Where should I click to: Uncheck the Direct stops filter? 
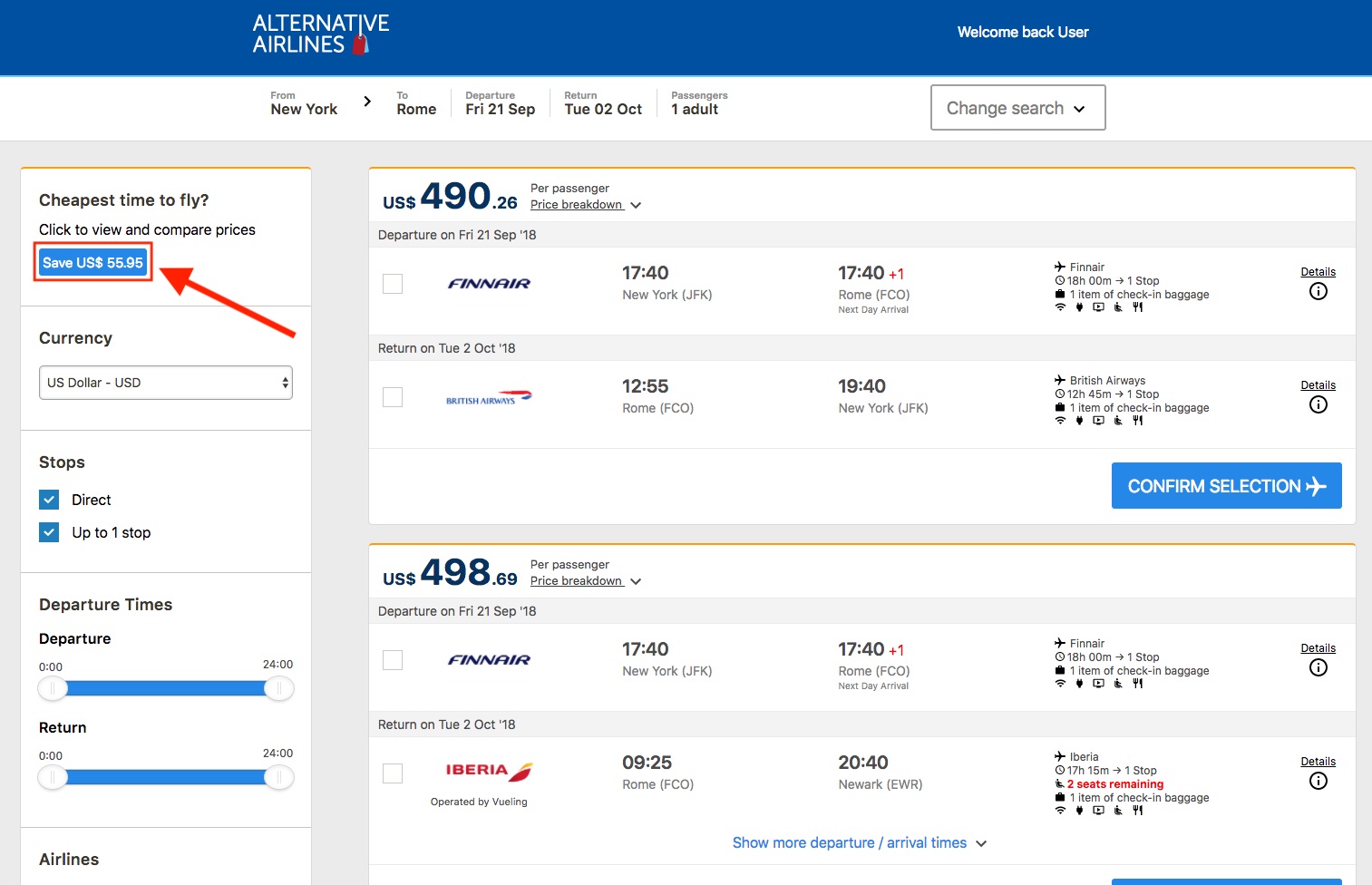[x=49, y=500]
